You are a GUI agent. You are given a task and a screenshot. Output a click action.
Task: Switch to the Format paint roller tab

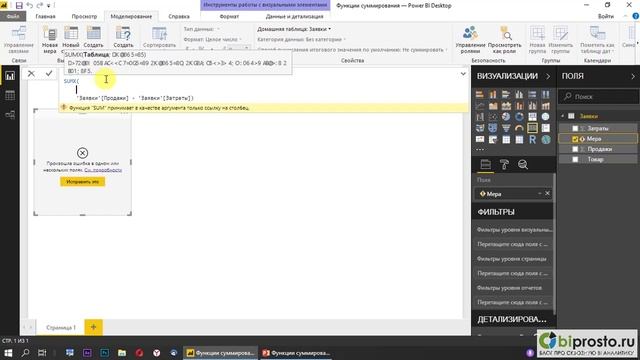504,164
